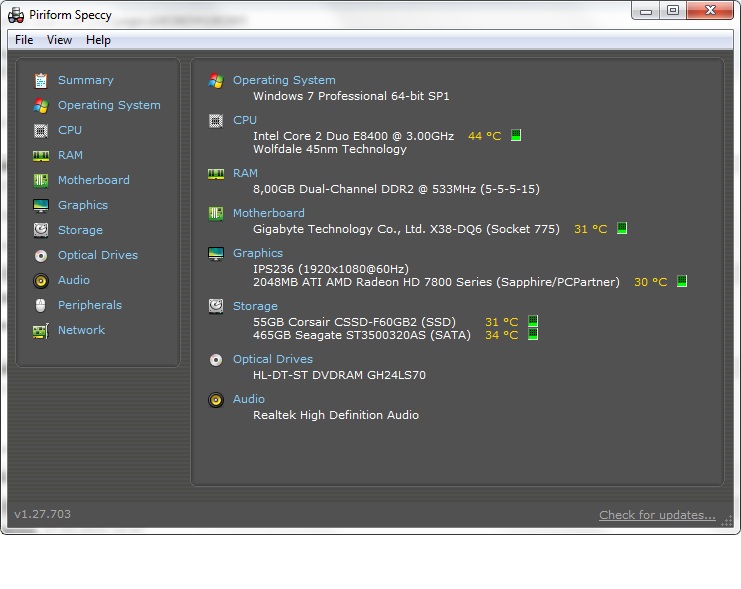Click the RAM stick icon in sidebar
The height and width of the screenshot is (589, 741).
point(41,156)
